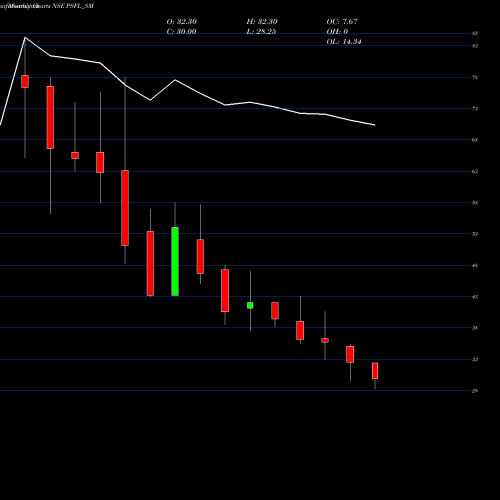Click the 28 price axis label
The width and height of the screenshot is (500, 500).
[475, 391]
